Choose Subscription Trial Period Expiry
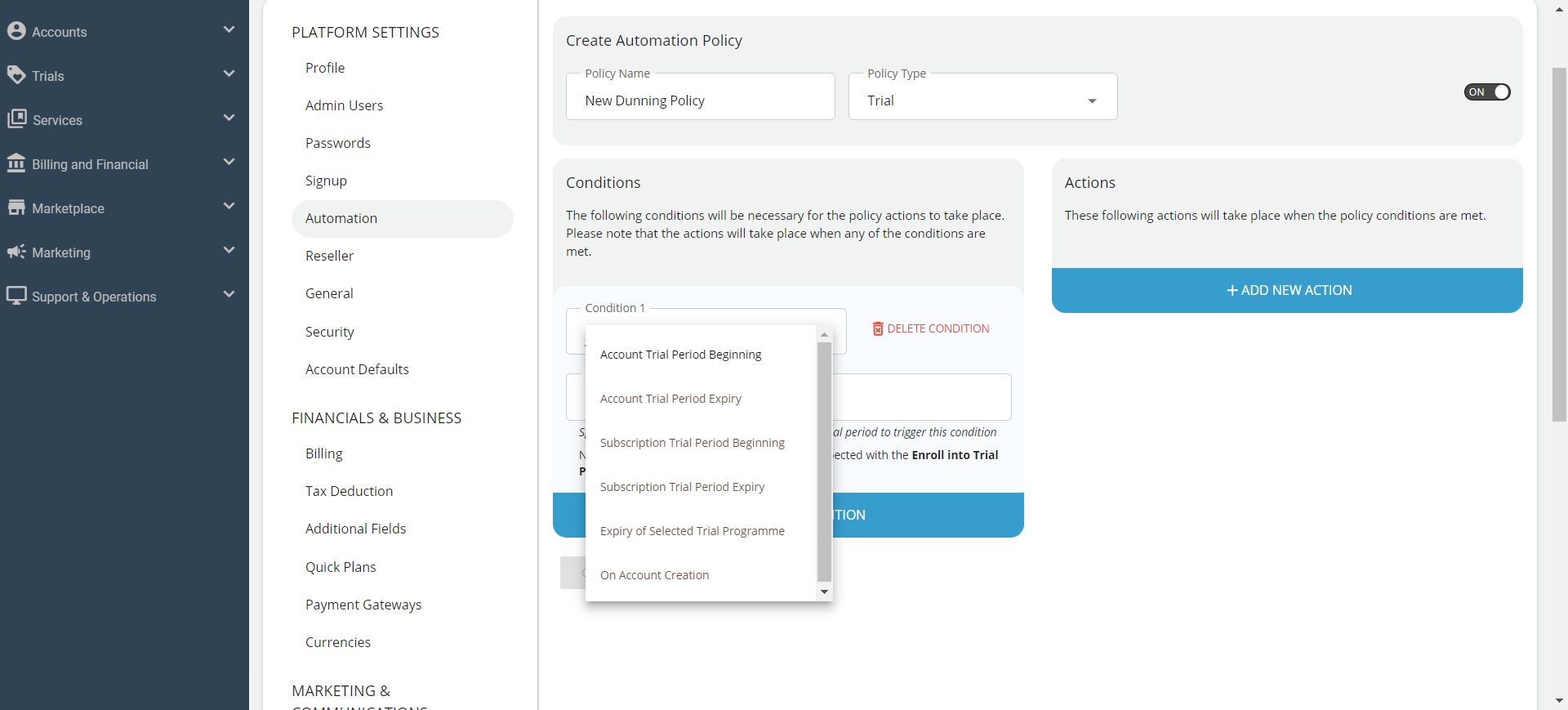 click(702, 487)
